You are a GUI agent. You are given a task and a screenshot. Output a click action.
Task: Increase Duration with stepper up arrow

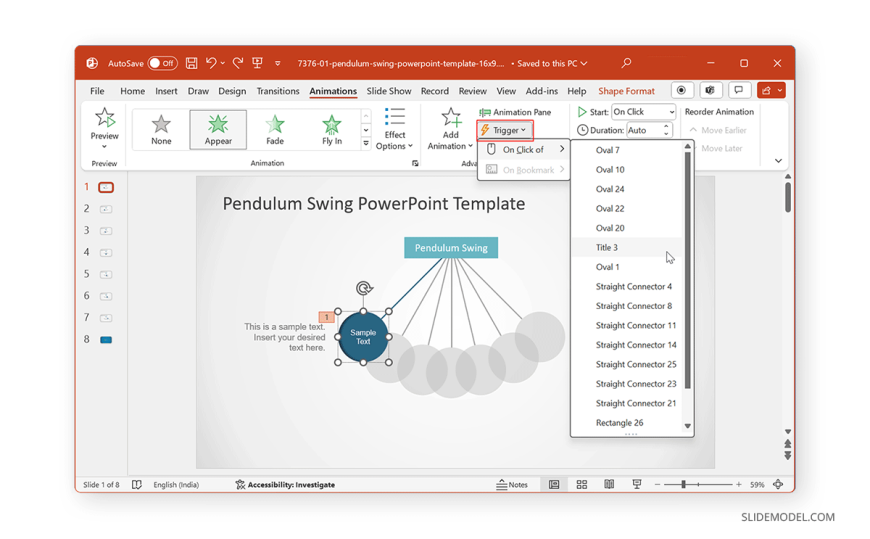click(666, 127)
